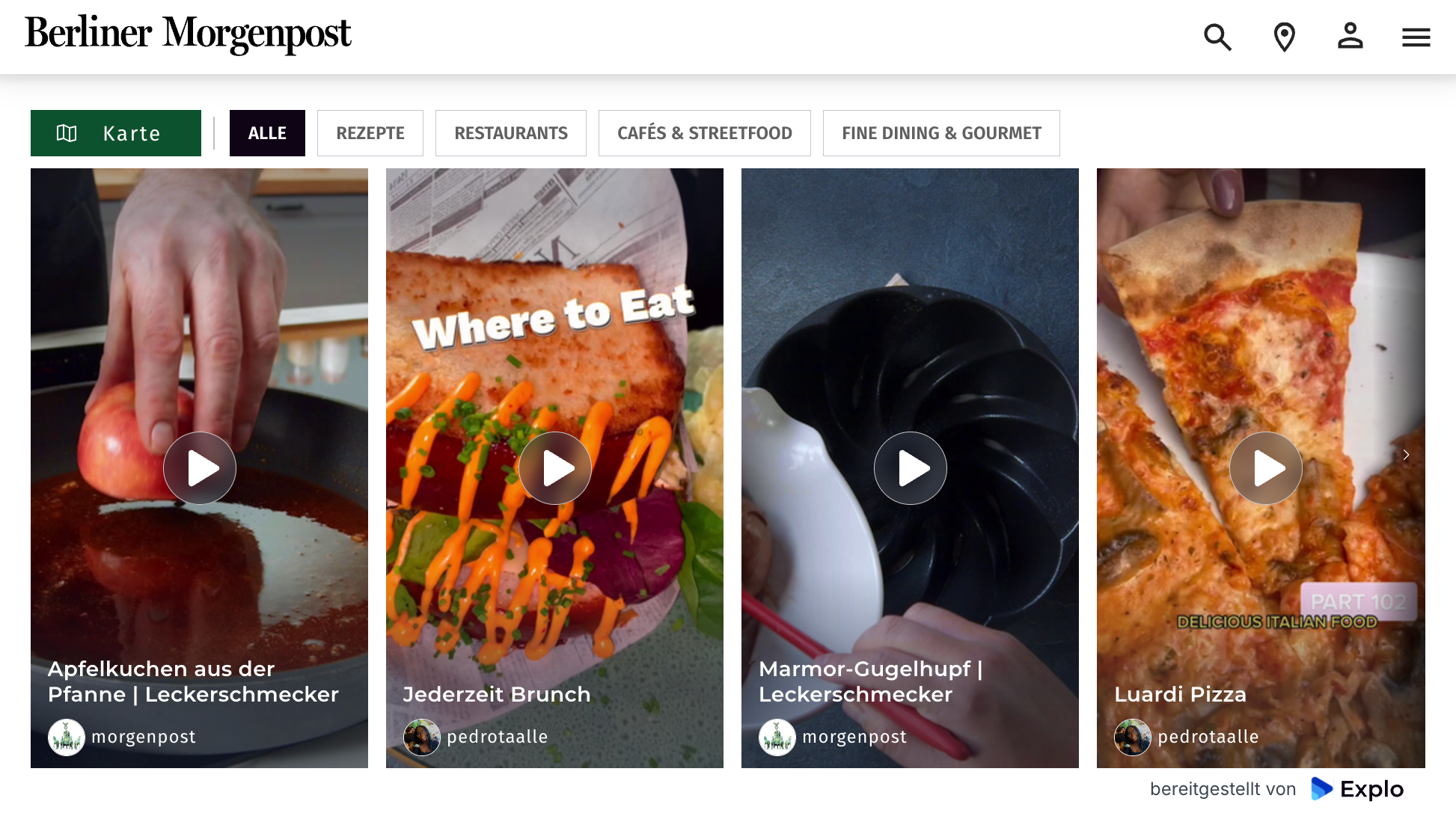Open the search magnifier icon
The height and width of the screenshot is (822, 1456).
(1217, 37)
